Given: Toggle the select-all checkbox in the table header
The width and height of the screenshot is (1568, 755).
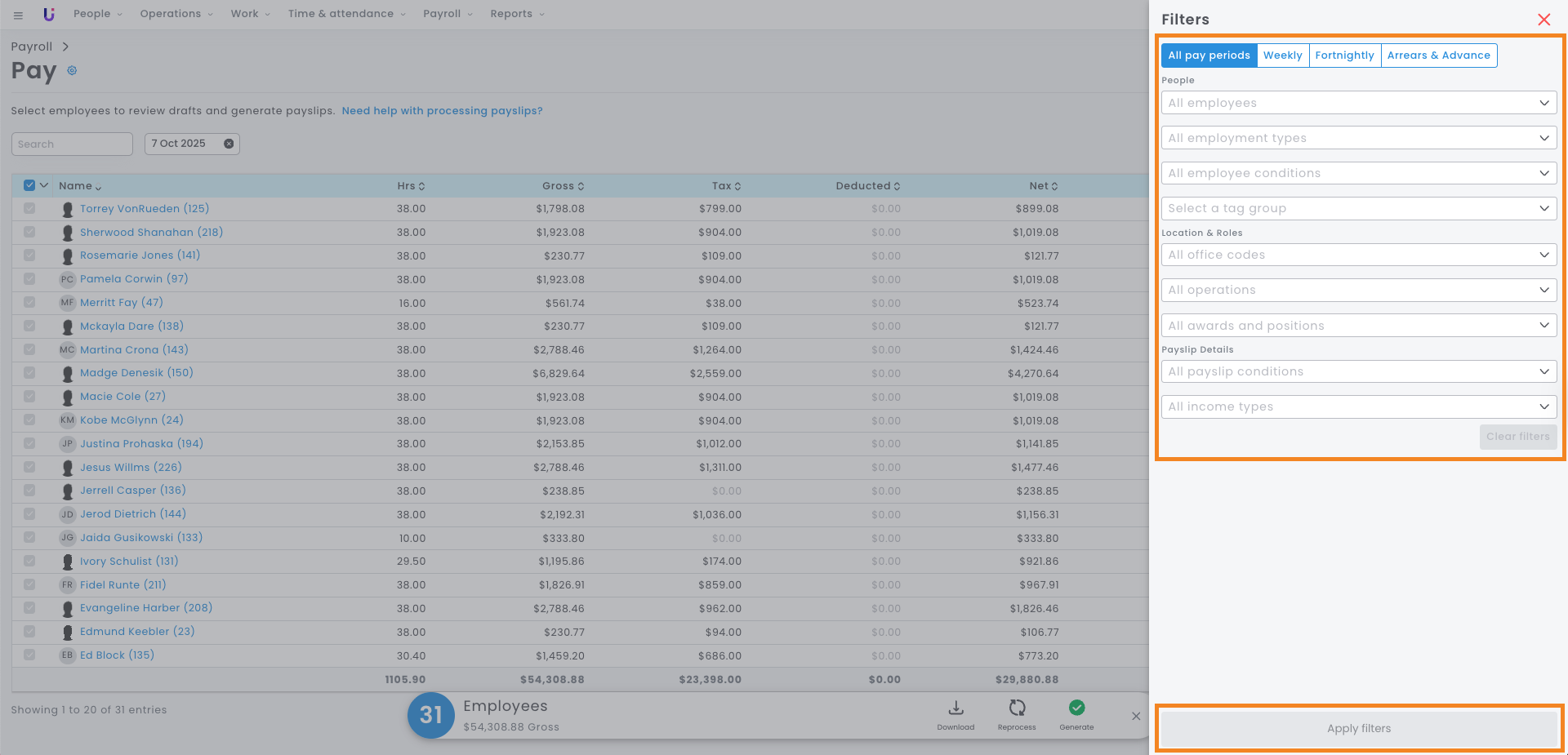Looking at the screenshot, I should click(29, 185).
